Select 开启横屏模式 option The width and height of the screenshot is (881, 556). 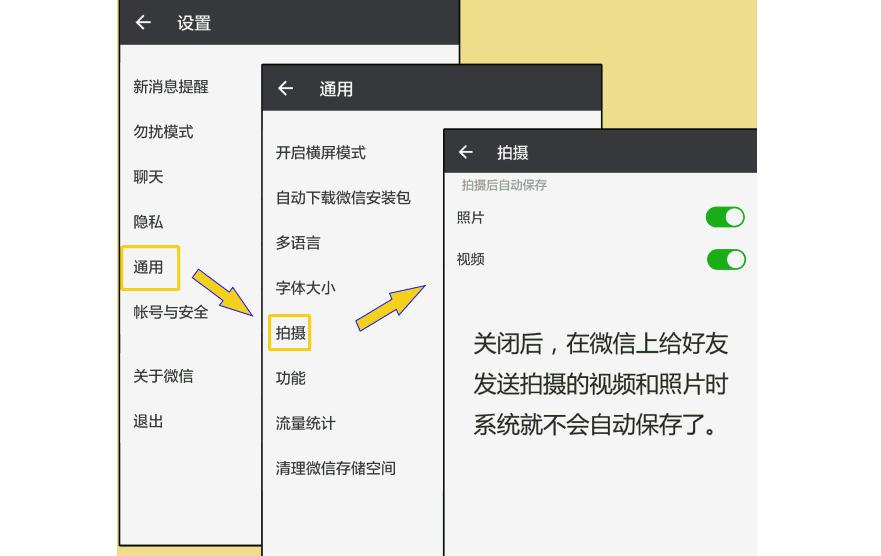[x=321, y=153]
